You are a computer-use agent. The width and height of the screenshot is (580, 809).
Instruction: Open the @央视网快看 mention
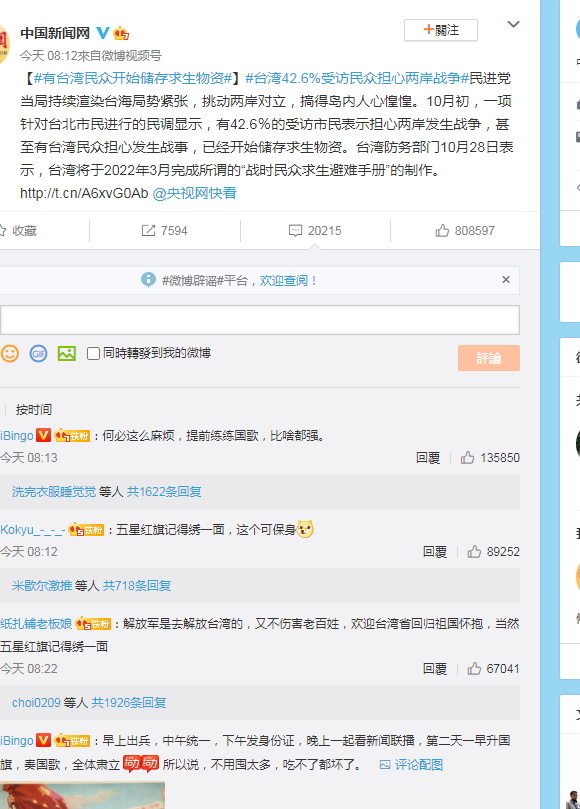coord(195,193)
